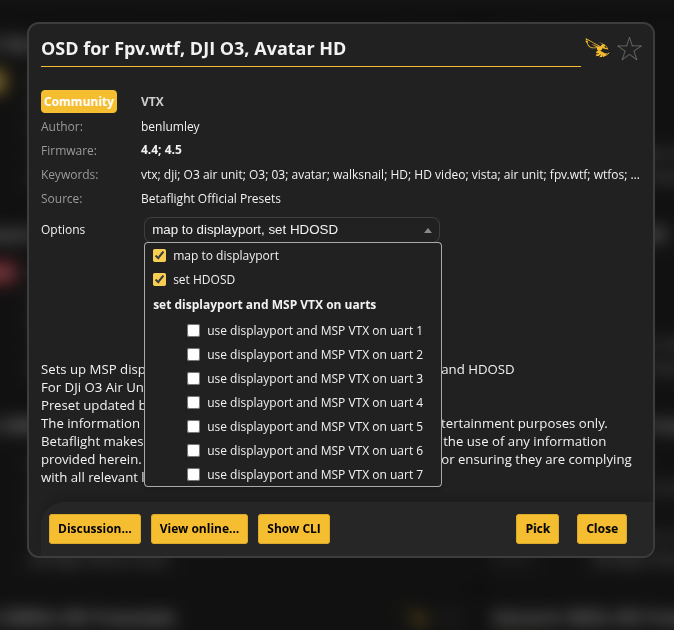Check the uart 4 displayport option
674x630 pixels.
click(194, 403)
